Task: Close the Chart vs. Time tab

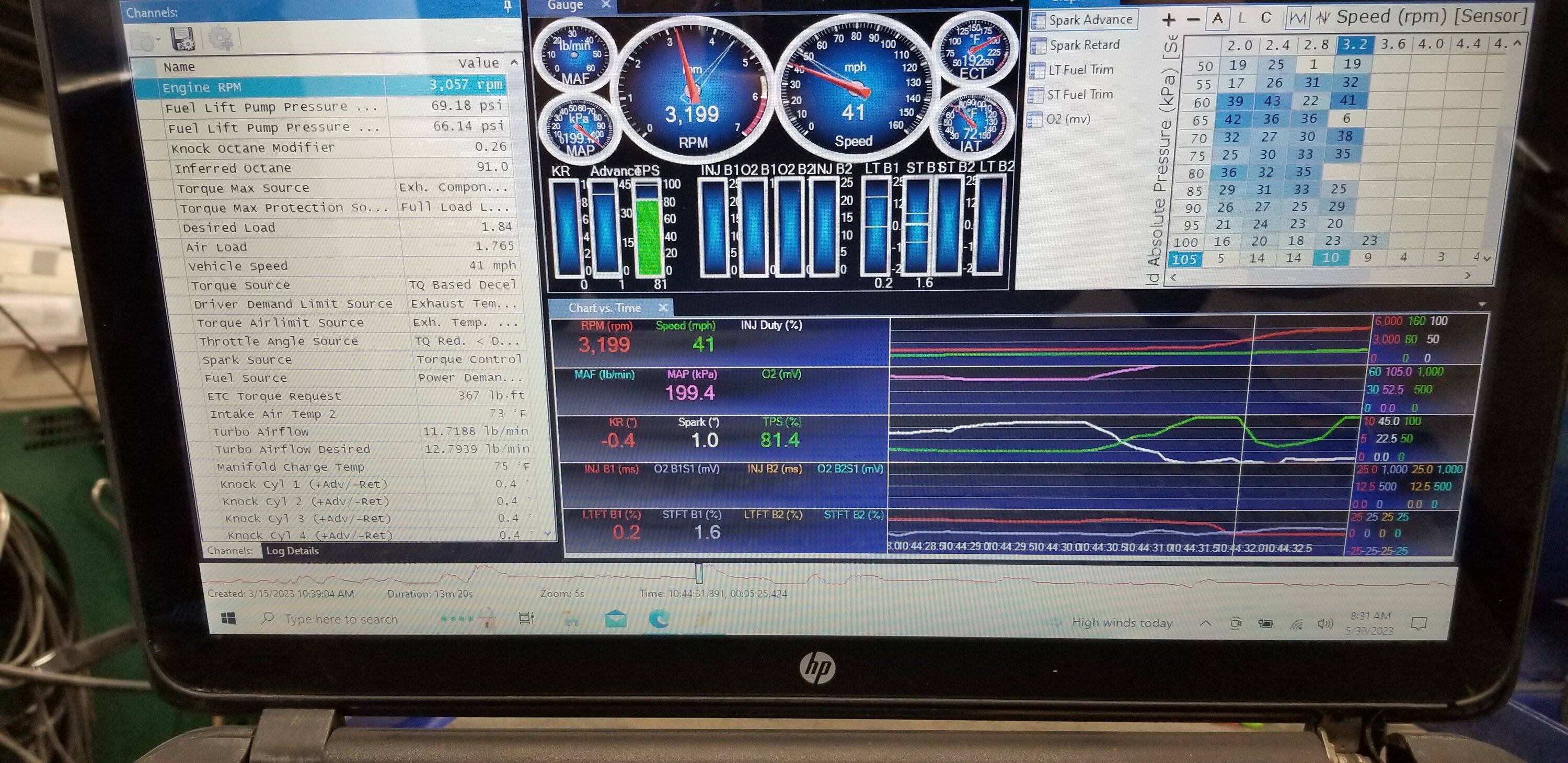Action: (663, 308)
